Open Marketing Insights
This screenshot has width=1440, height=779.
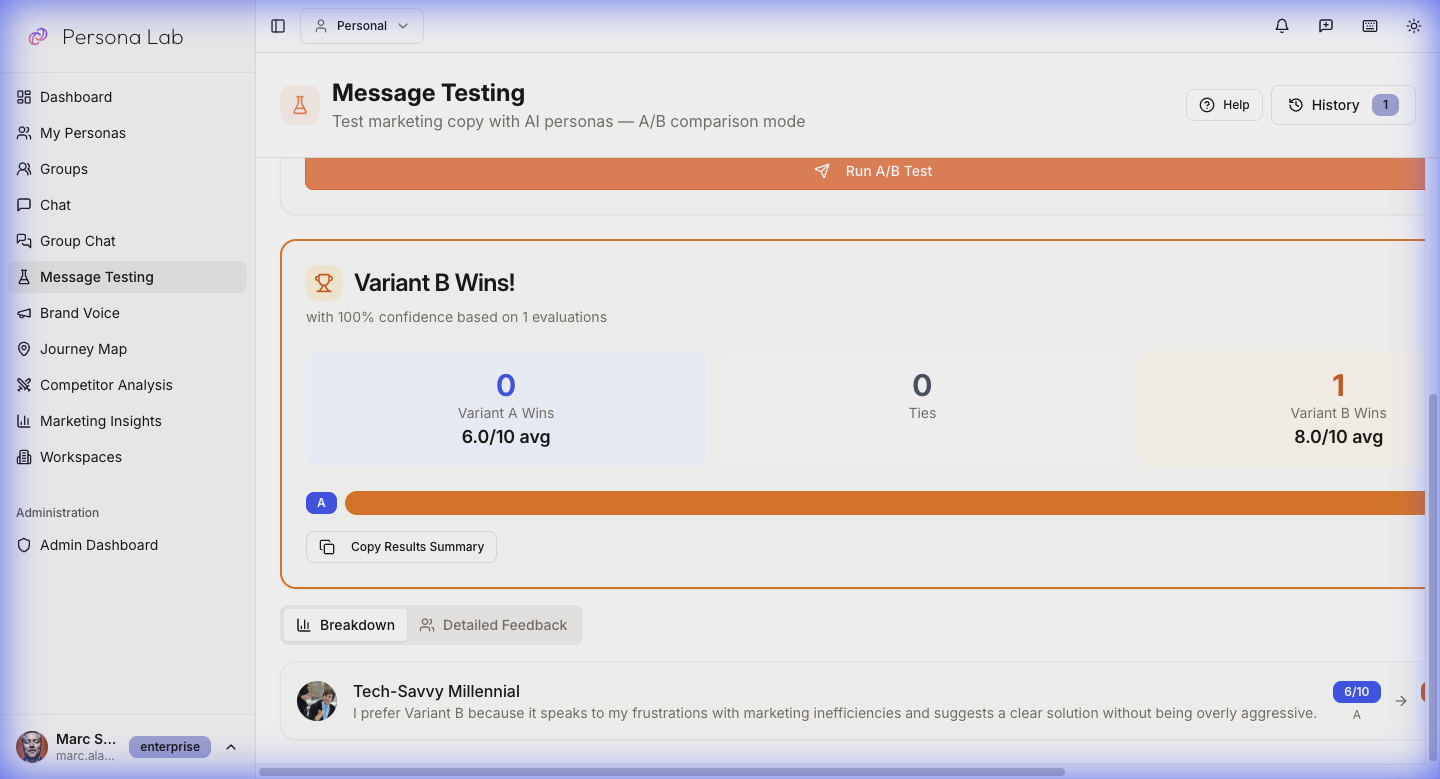[127, 421]
